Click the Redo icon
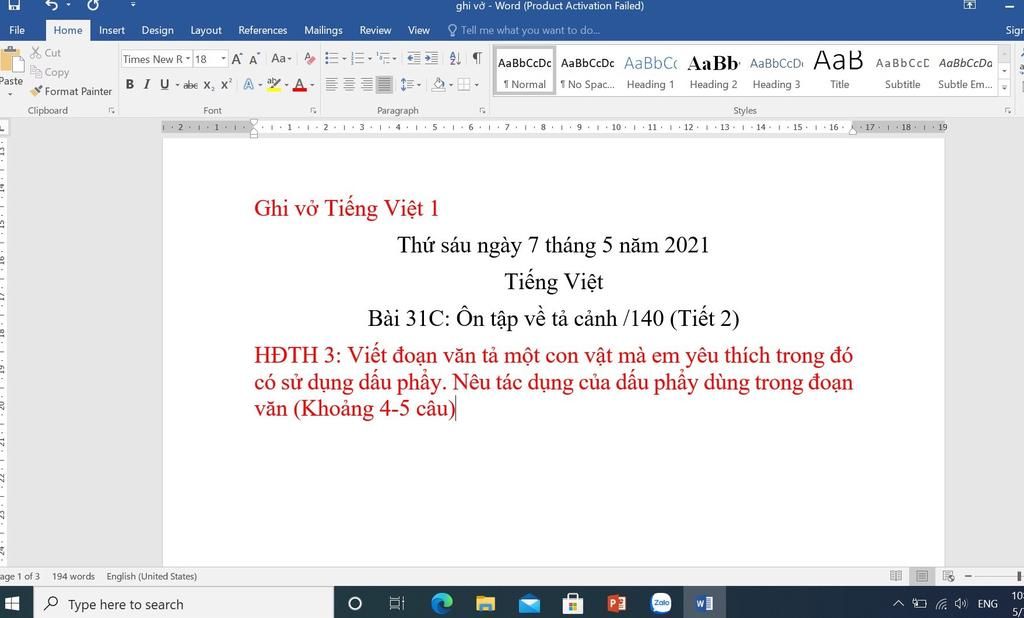Image resolution: width=1024 pixels, height=618 pixels. [x=93, y=6]
